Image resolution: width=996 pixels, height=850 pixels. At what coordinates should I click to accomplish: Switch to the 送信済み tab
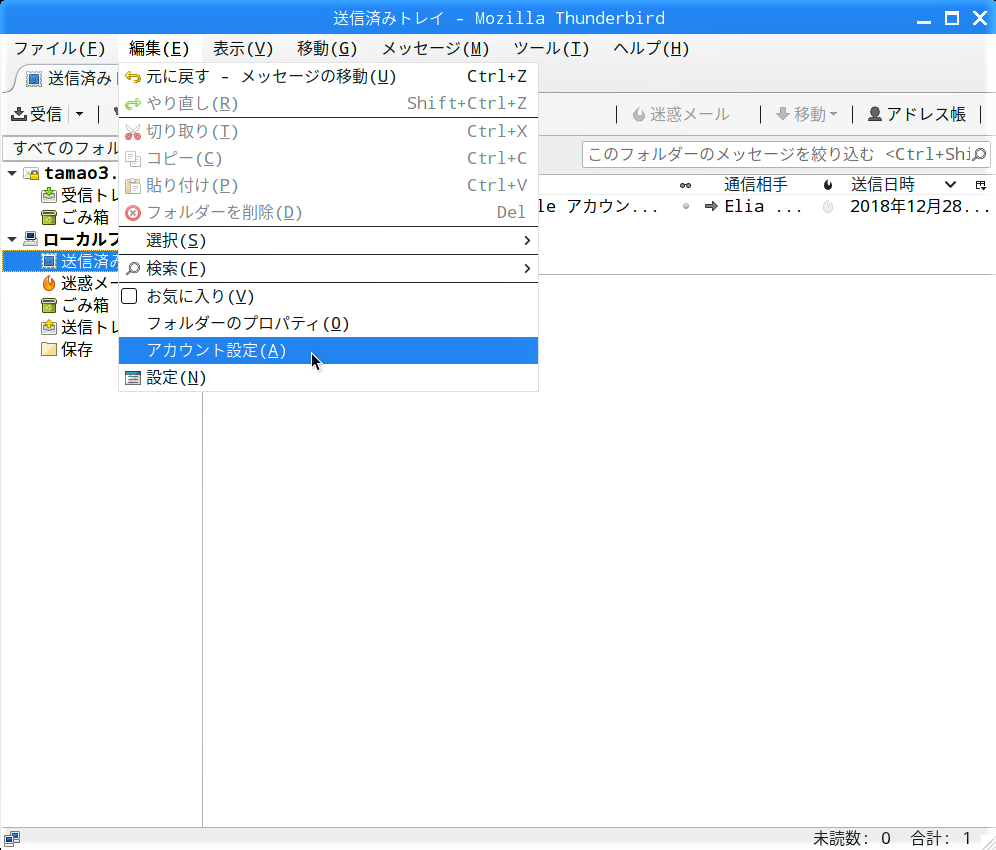[69, 79]
